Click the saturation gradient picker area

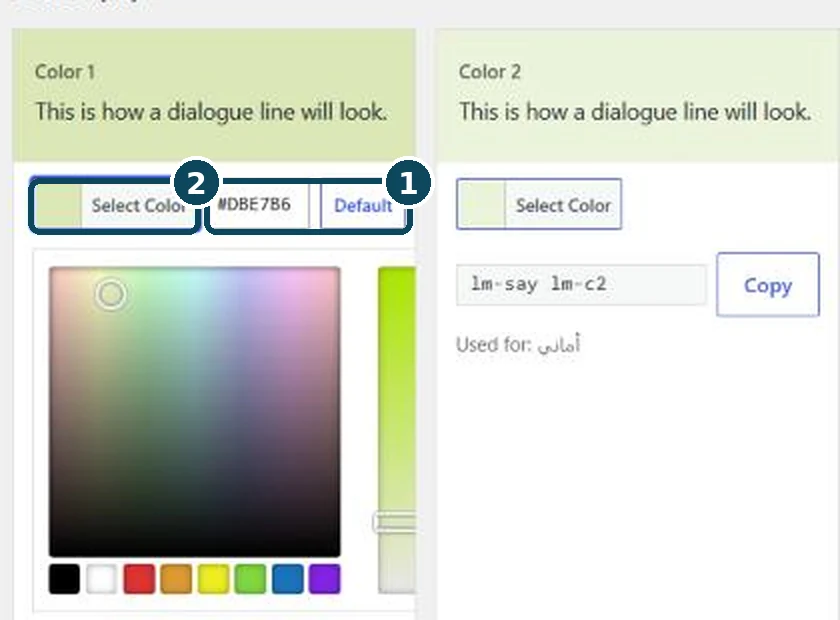pos(194,412)
